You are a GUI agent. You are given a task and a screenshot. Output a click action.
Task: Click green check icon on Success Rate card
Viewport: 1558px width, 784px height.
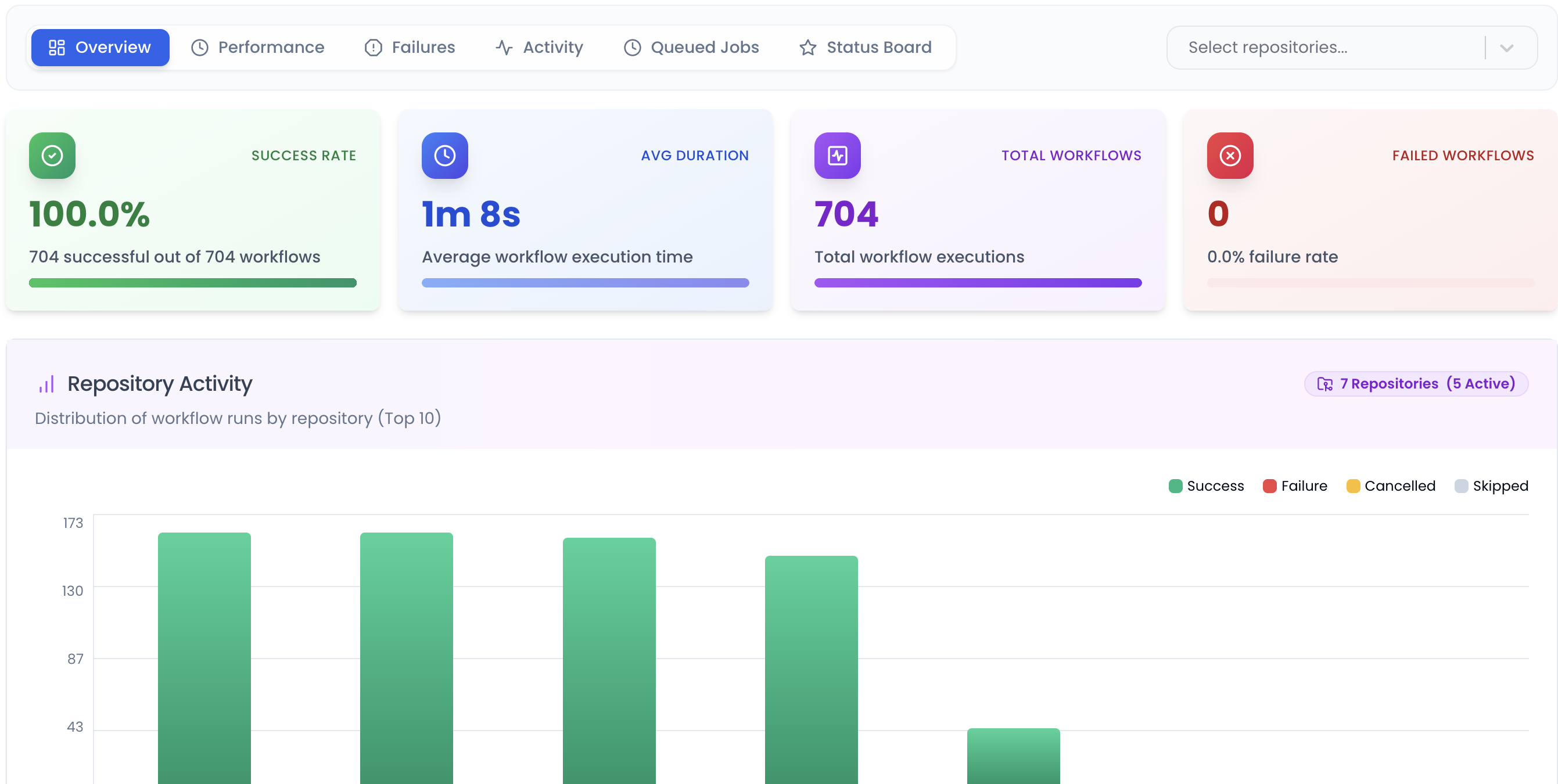pyautogui.click(x=52, y=156)
